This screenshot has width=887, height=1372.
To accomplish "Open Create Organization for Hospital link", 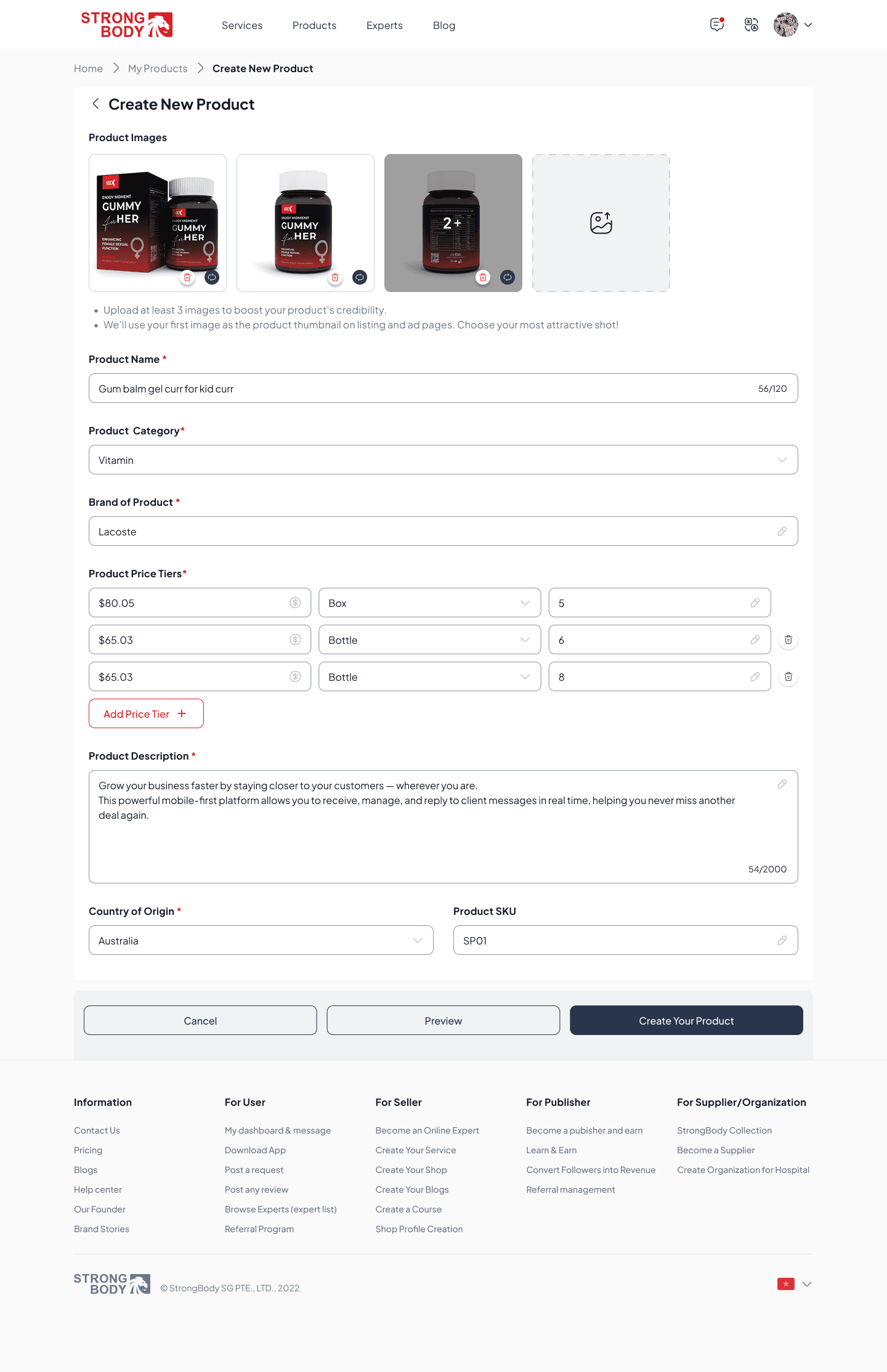I will click(x=743, y=1170).
